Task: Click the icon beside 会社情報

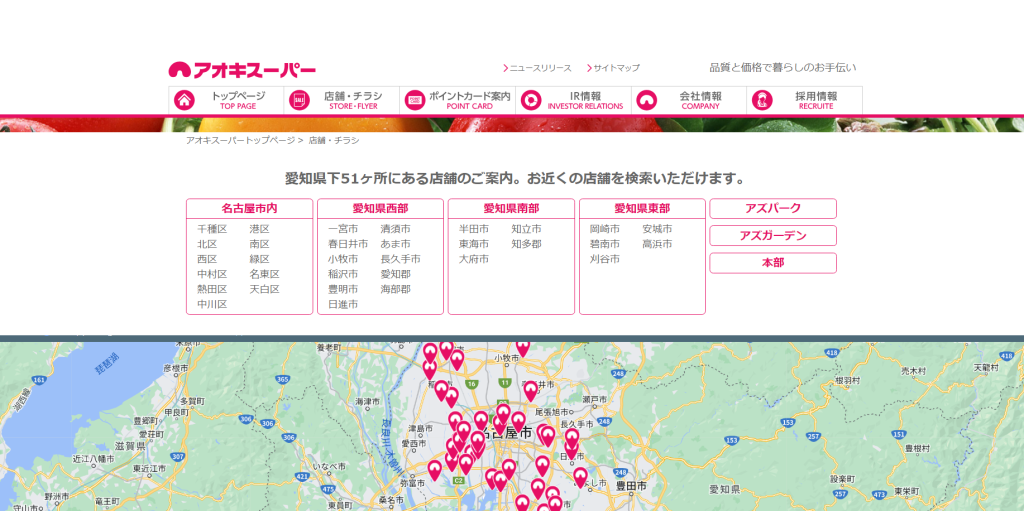Action: tap(647, 100)
